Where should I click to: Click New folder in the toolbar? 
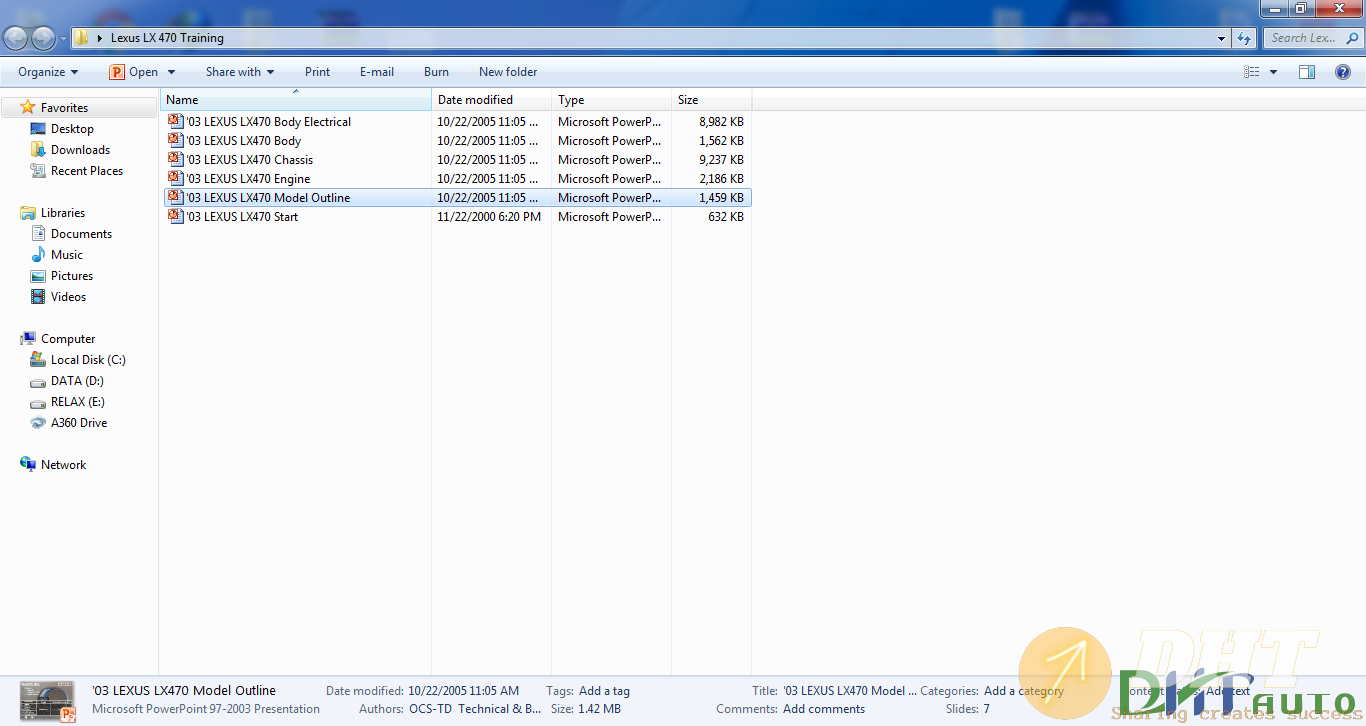pos(508,72)
